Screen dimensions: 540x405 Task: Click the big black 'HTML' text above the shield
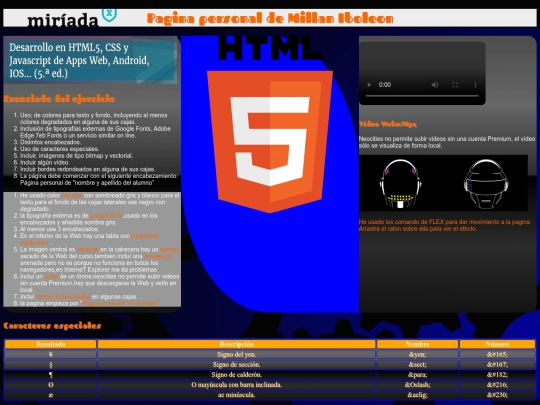click(x=269, y=48)
